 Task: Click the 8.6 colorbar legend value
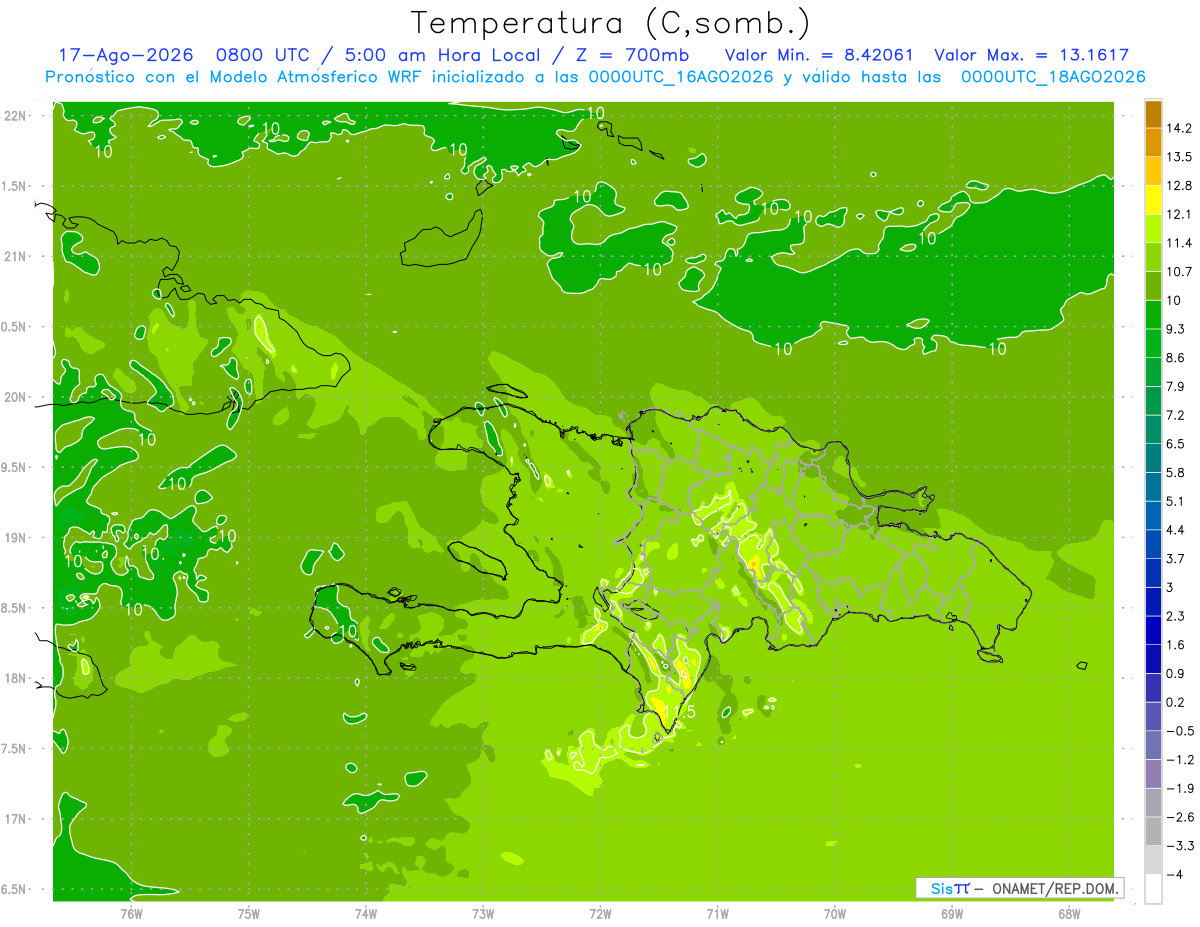tap(1176, 357)
